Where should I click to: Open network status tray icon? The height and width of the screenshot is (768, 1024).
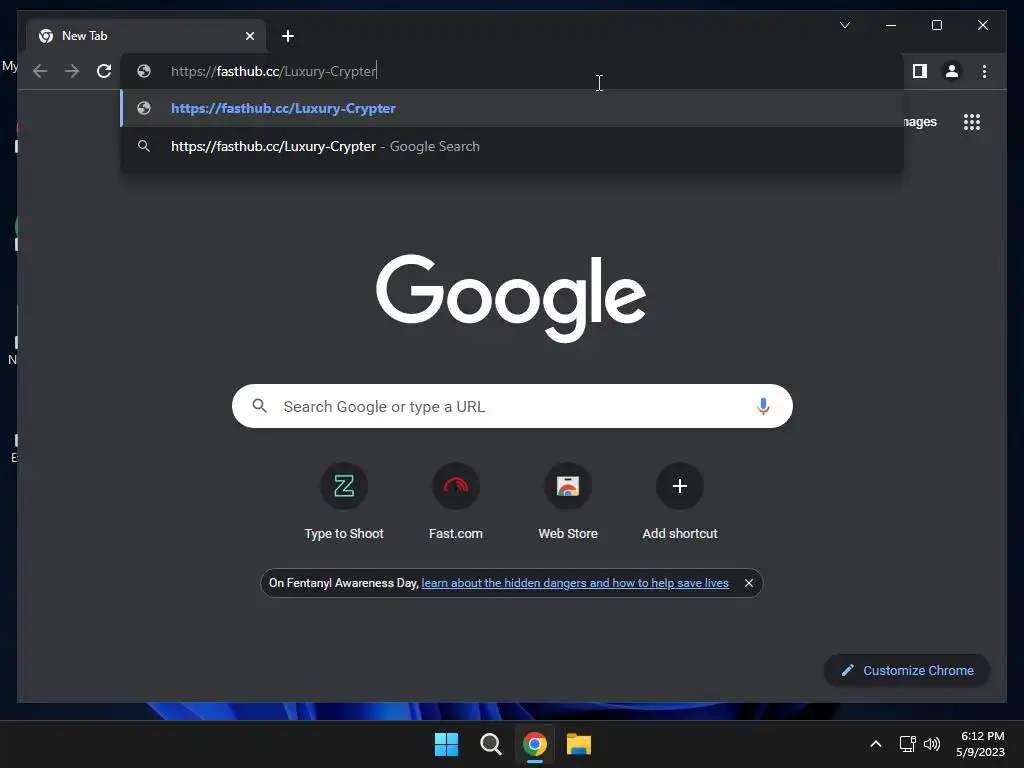point(907,744)
